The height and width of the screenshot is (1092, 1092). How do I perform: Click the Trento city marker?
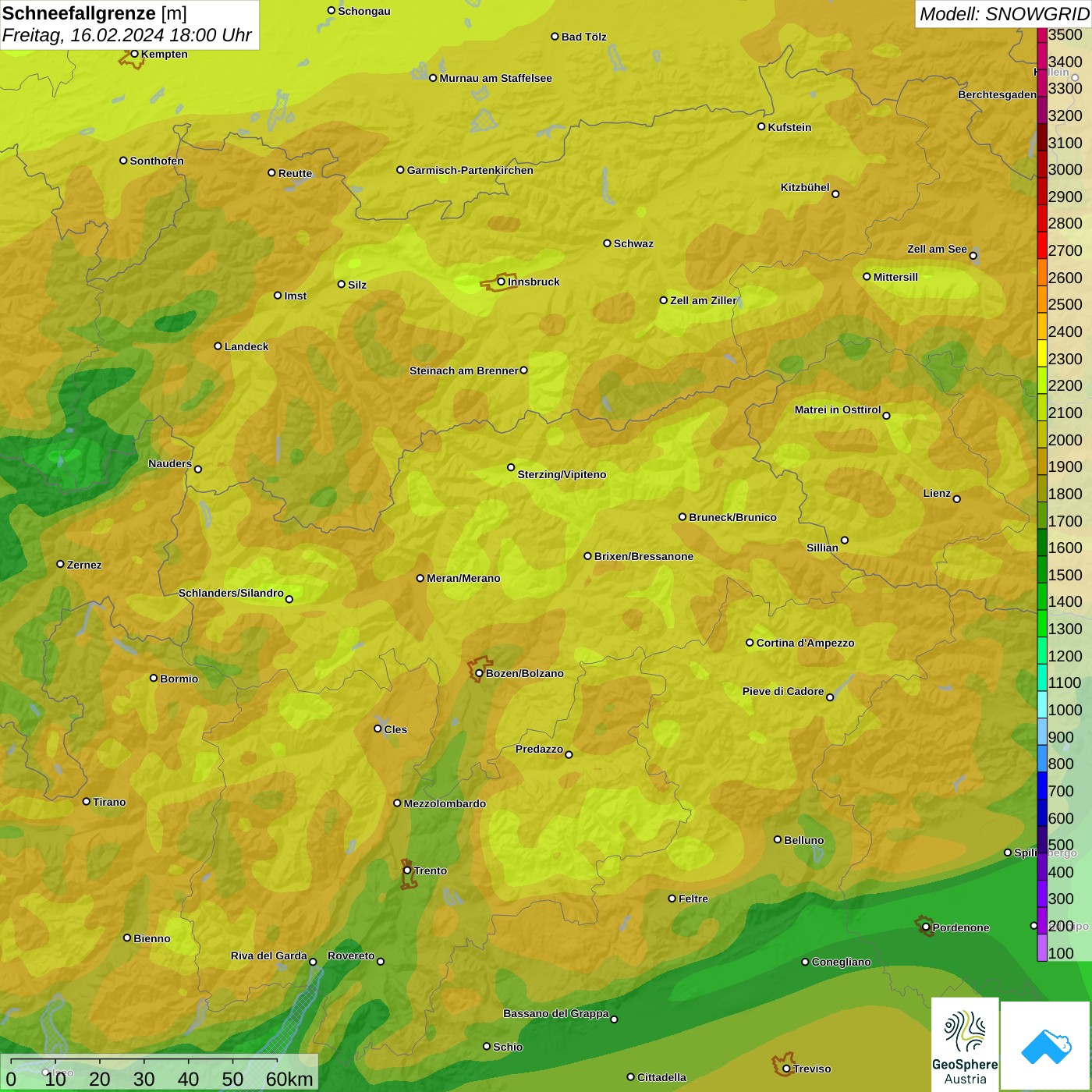click(x=407, y=870)
